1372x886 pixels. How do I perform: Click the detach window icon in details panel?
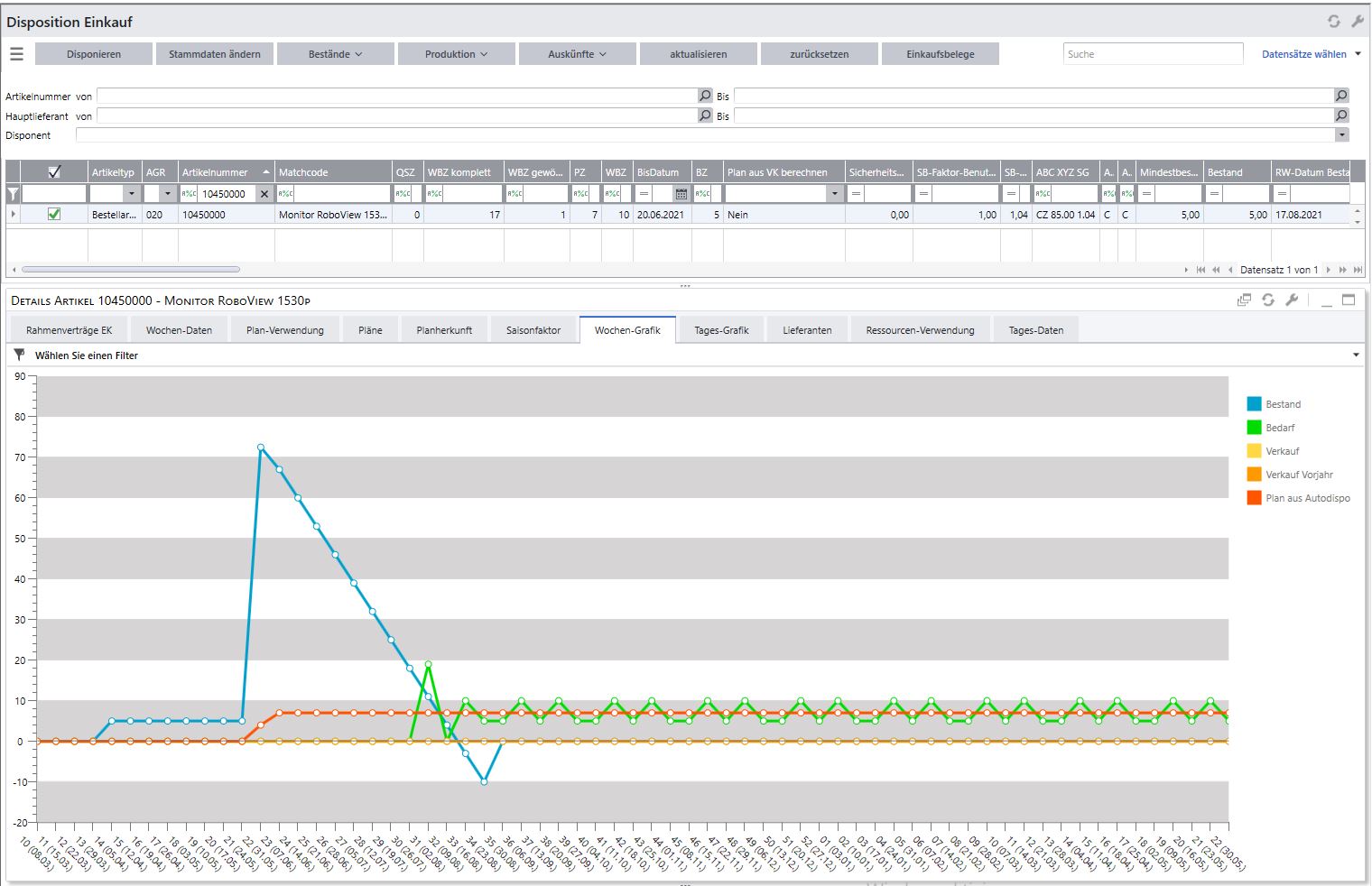pos(1244,300)
